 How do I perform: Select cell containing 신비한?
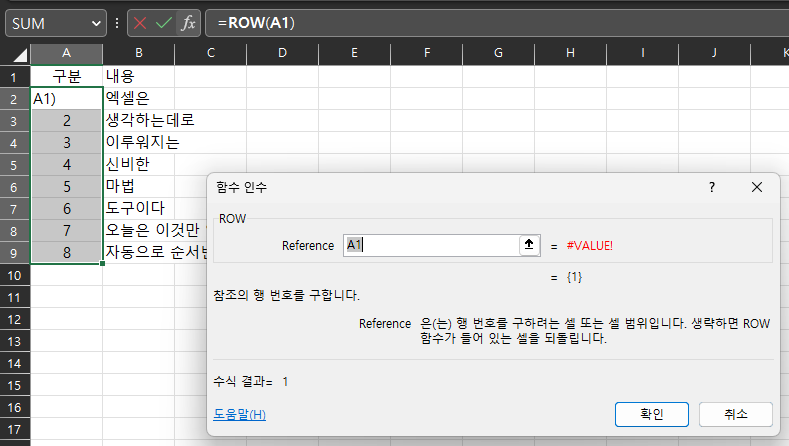[x=139, y=165]
